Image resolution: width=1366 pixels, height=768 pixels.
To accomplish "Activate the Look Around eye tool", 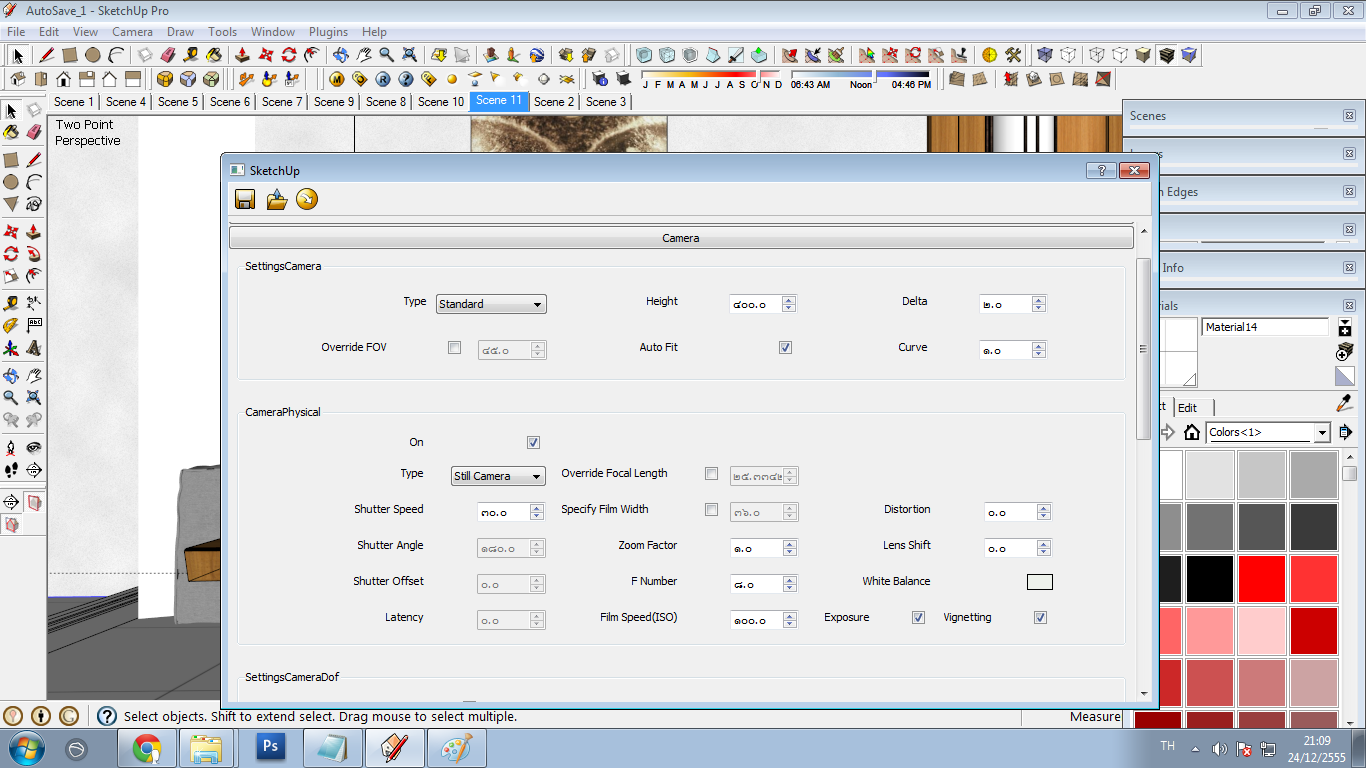I will [34, 447].
